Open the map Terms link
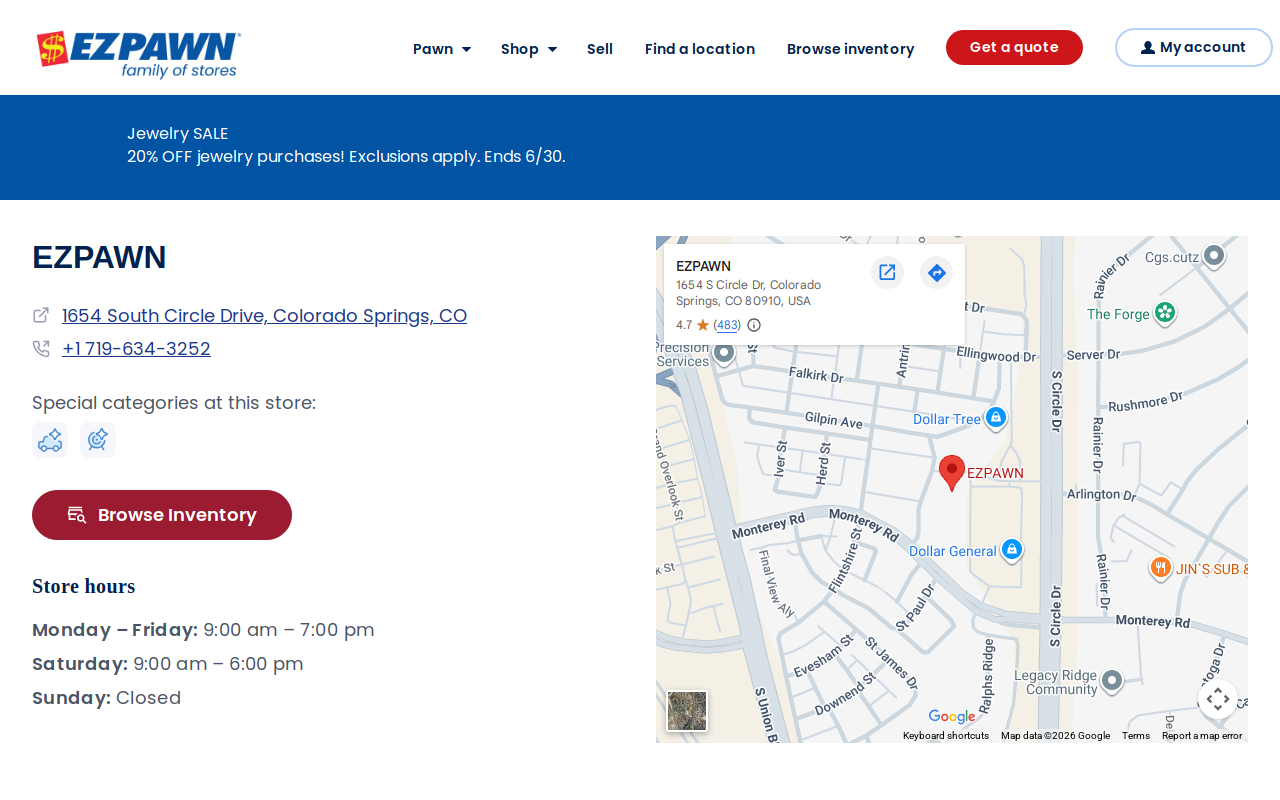The height and width of the screenshot is (800, 1280). [1136, 736]
